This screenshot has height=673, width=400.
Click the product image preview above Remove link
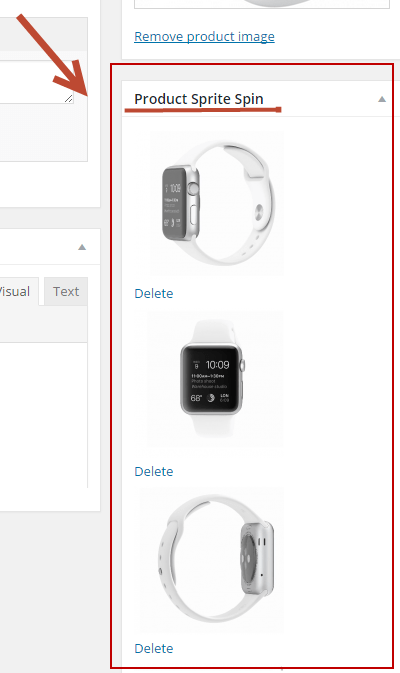coord(262,4)
